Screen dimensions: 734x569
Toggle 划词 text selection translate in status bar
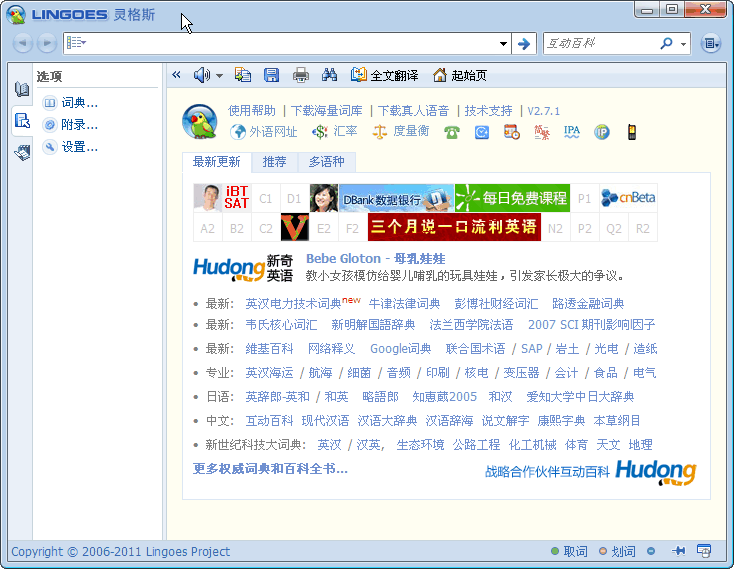point(617,551)
